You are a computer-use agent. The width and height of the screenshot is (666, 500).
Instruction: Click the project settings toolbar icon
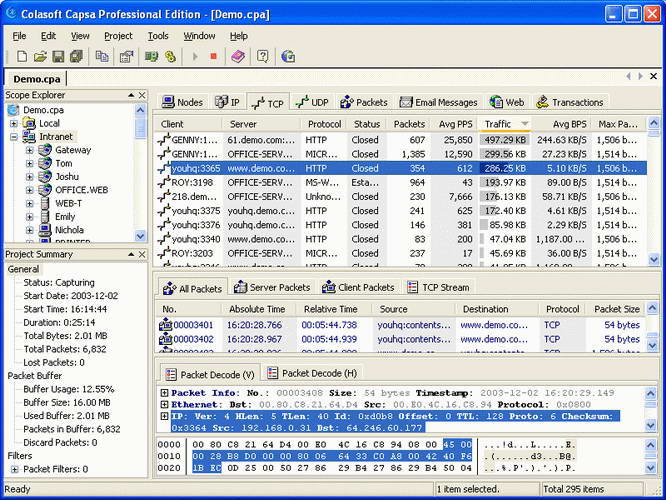pos(126,56)
